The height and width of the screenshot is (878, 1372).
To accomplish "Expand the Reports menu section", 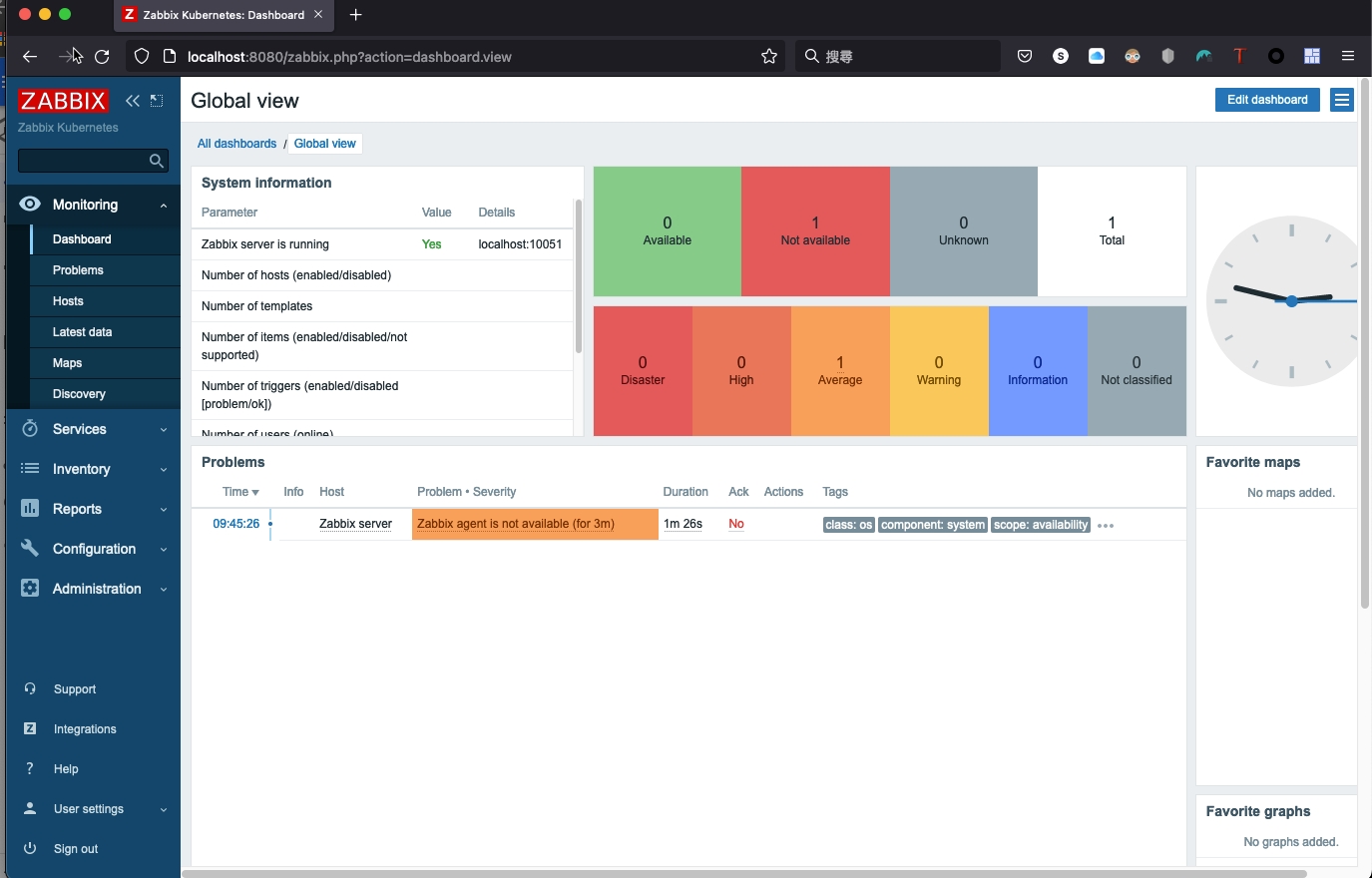I will tap(164, 510).
